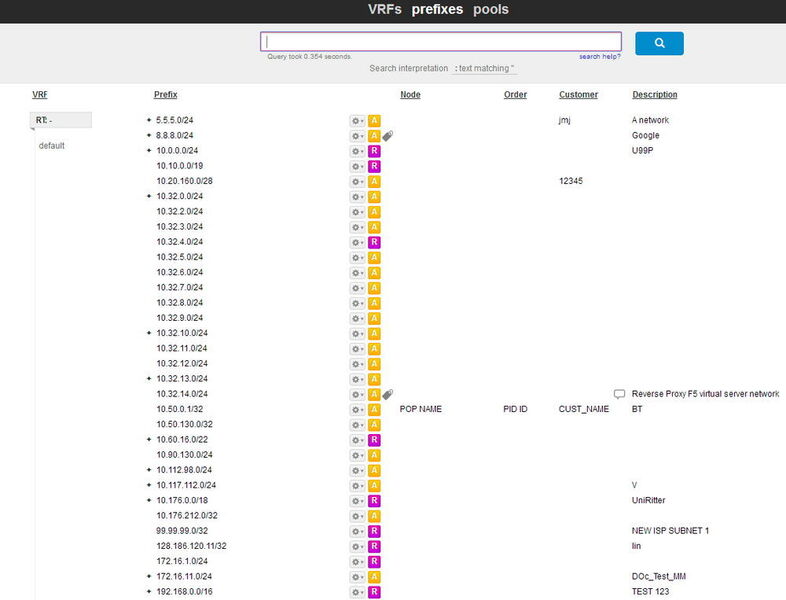
Task: Click the PID ID order cell
Action: [x=515, y=409]
